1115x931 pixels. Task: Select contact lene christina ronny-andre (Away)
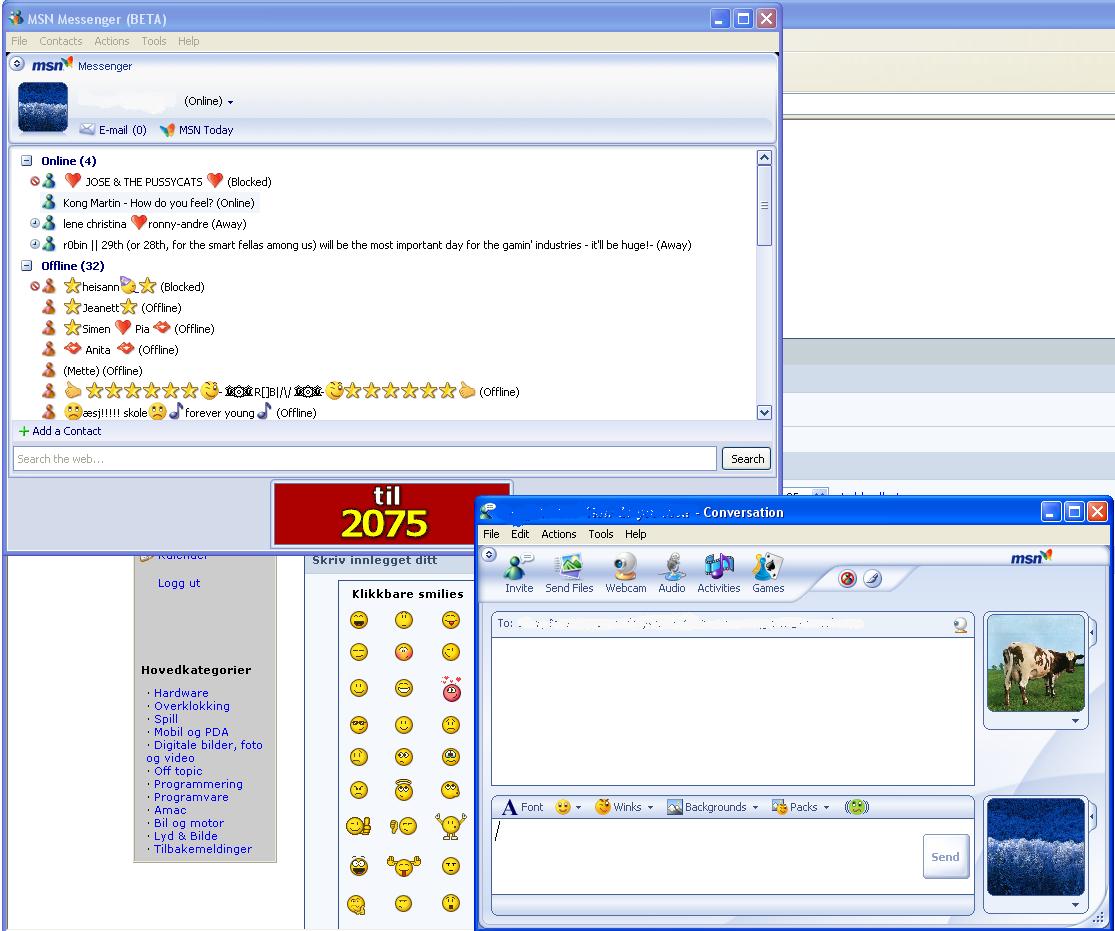pos(144,223)
